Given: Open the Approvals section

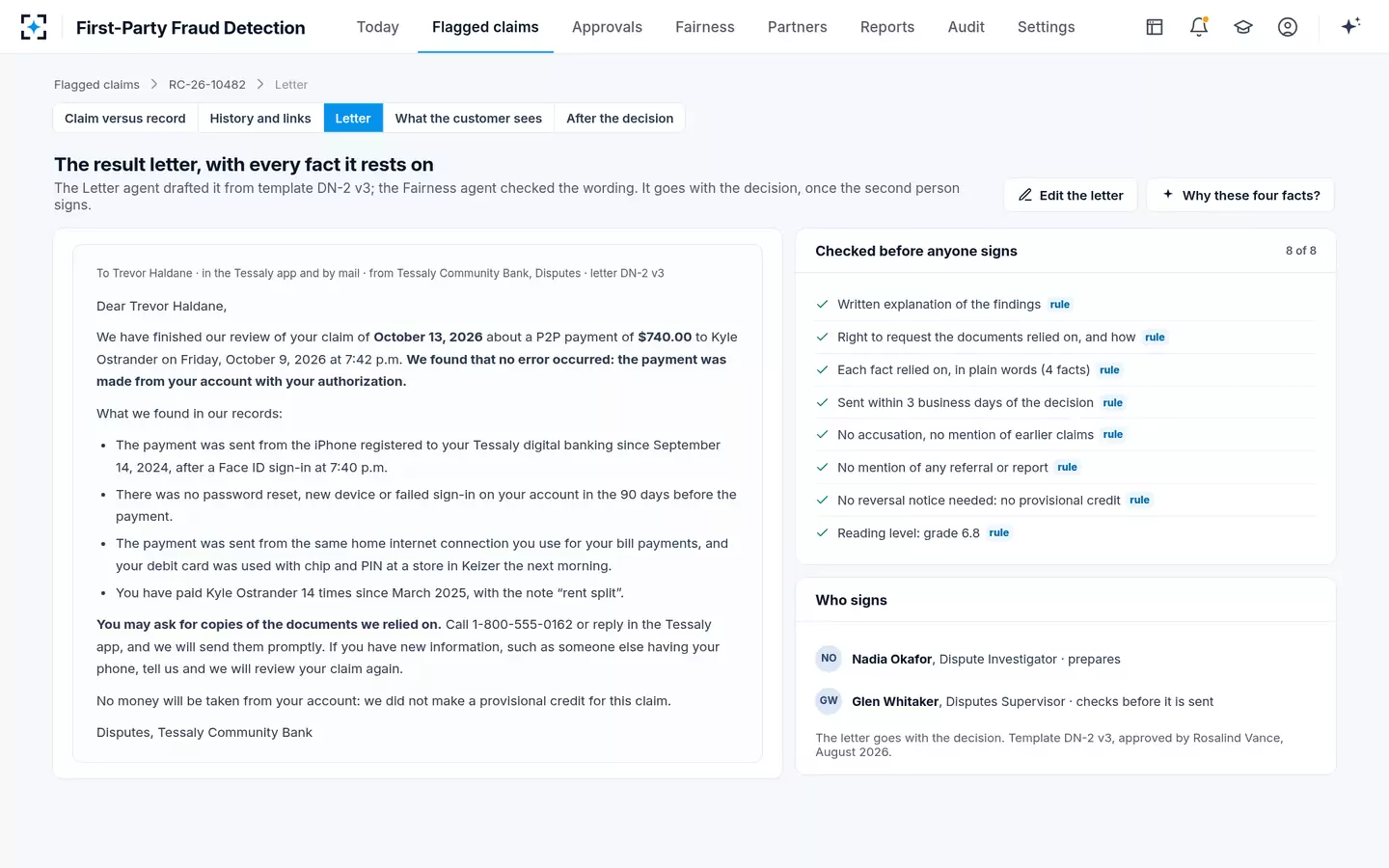Looking at the screenshot, I should 607,27.
